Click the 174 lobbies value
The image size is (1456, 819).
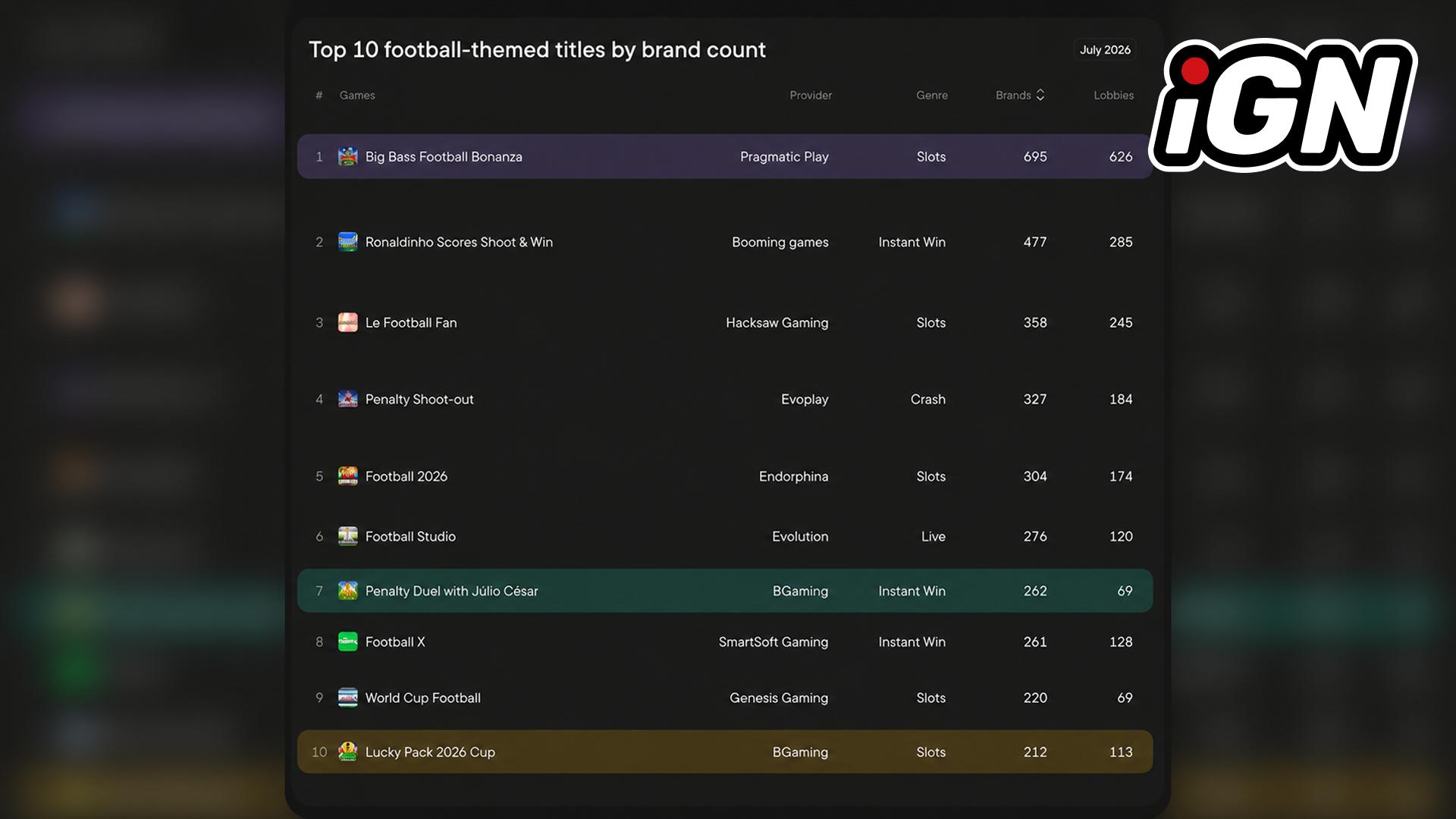(1121, 476)
